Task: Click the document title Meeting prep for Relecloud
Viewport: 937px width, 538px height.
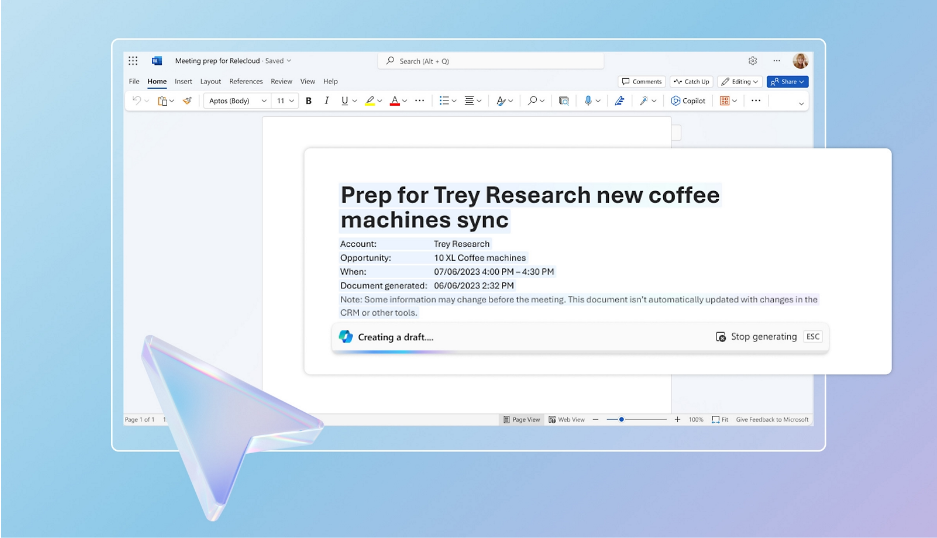Action: (218, 61)
